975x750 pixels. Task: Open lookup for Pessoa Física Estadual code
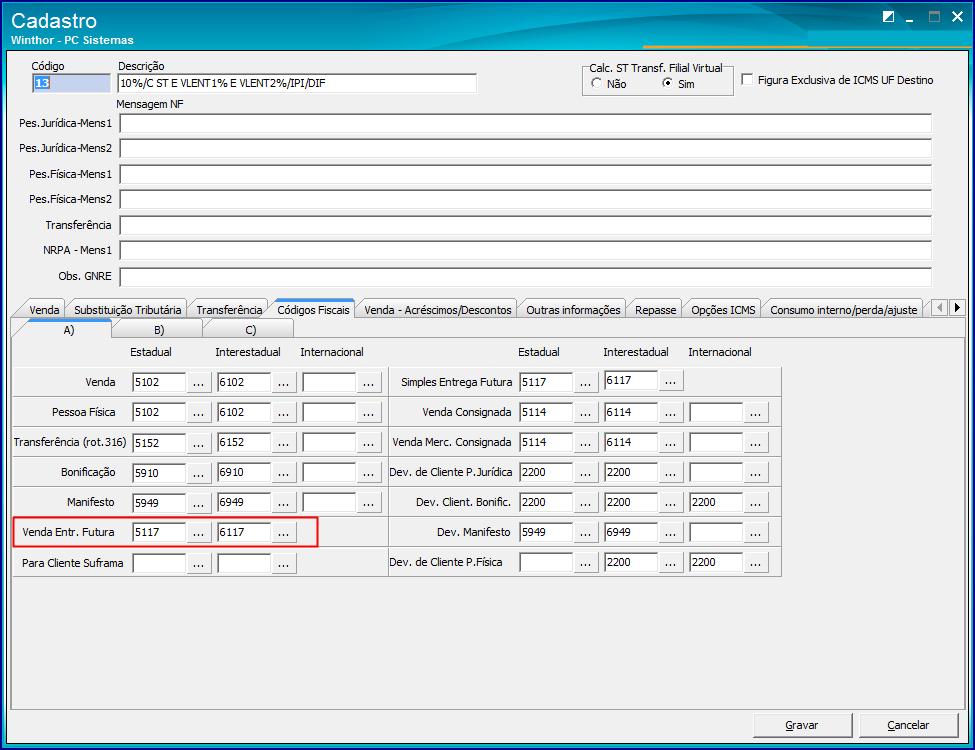(198, 412)
